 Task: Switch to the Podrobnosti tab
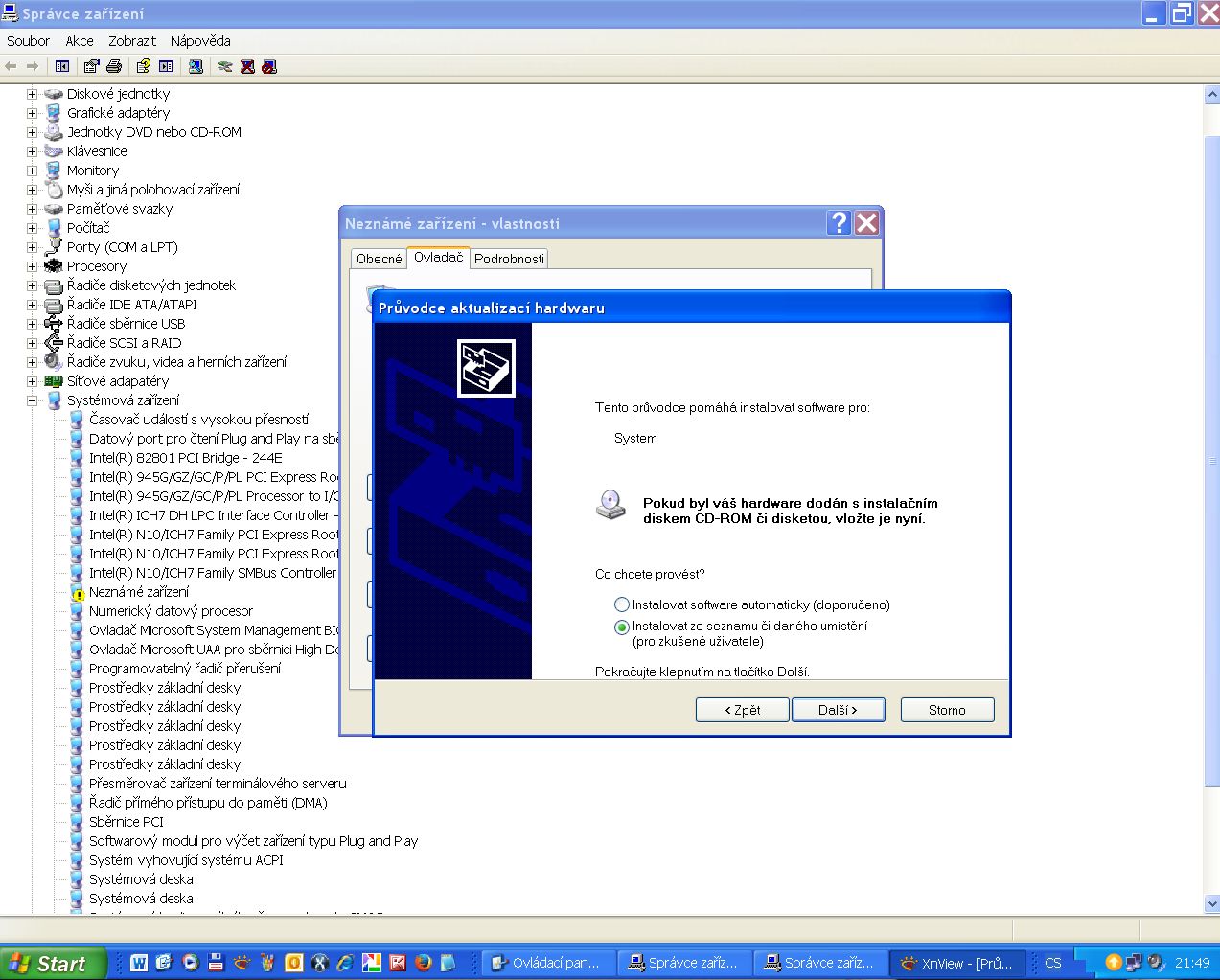(x=509, y=259)
